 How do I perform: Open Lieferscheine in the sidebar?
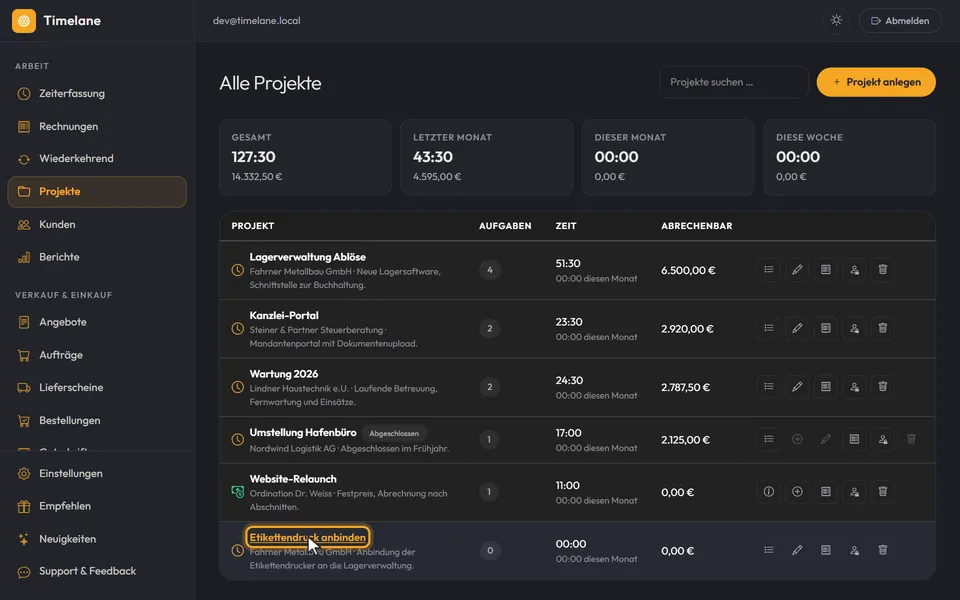[x=97, y=388]
